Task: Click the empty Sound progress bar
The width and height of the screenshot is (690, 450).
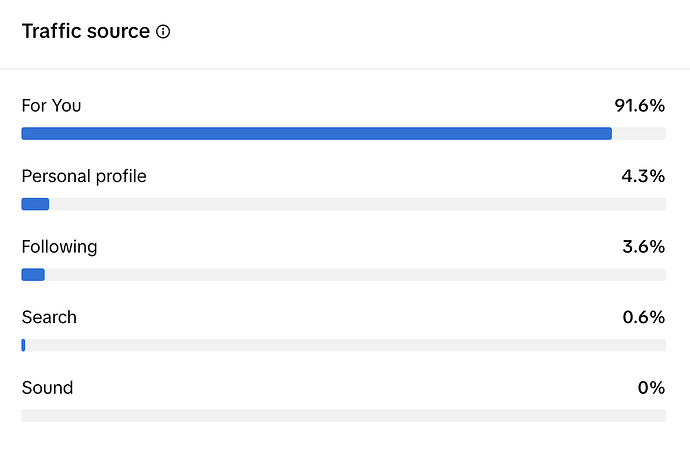Action: [343, 416]
